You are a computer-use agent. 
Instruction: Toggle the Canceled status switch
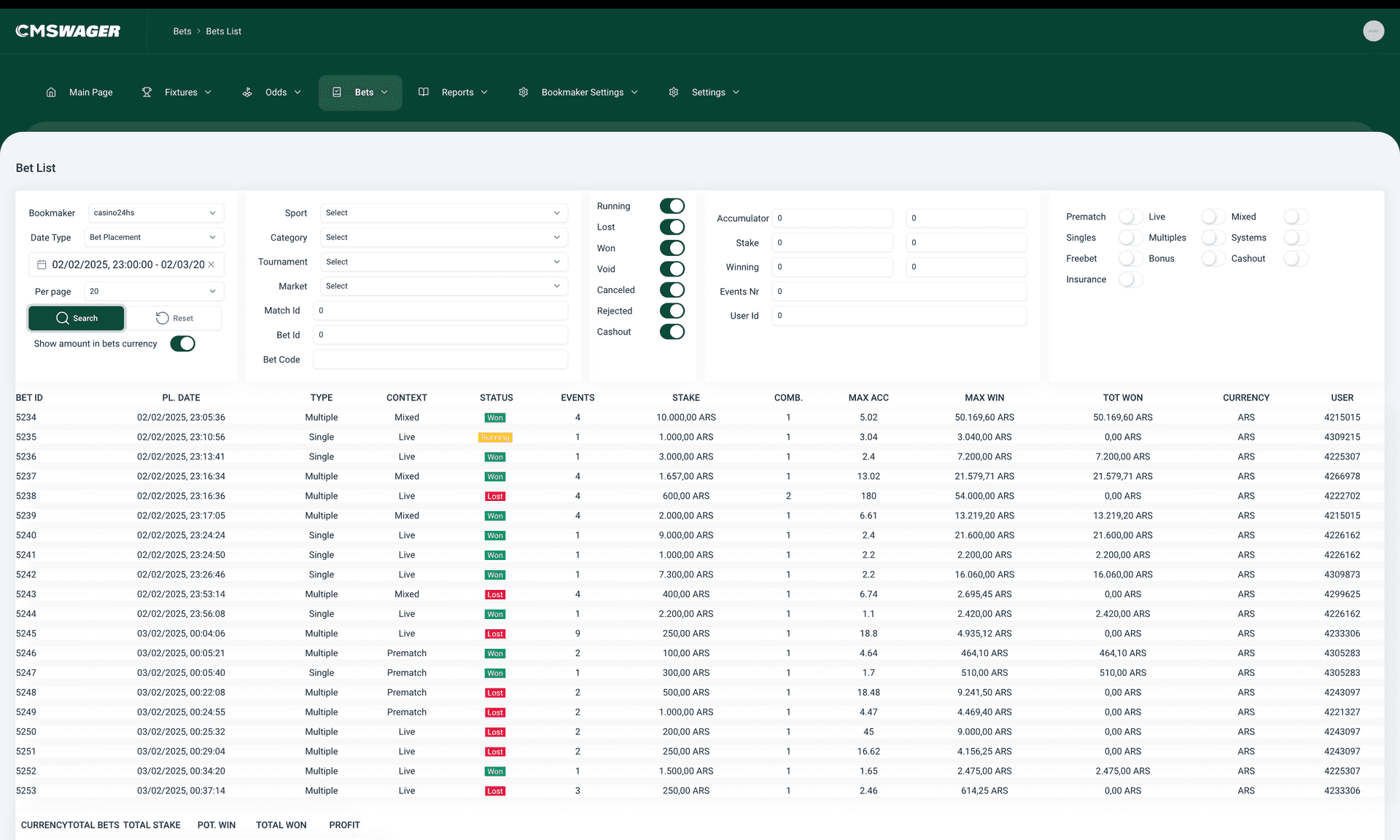(672, 290)
